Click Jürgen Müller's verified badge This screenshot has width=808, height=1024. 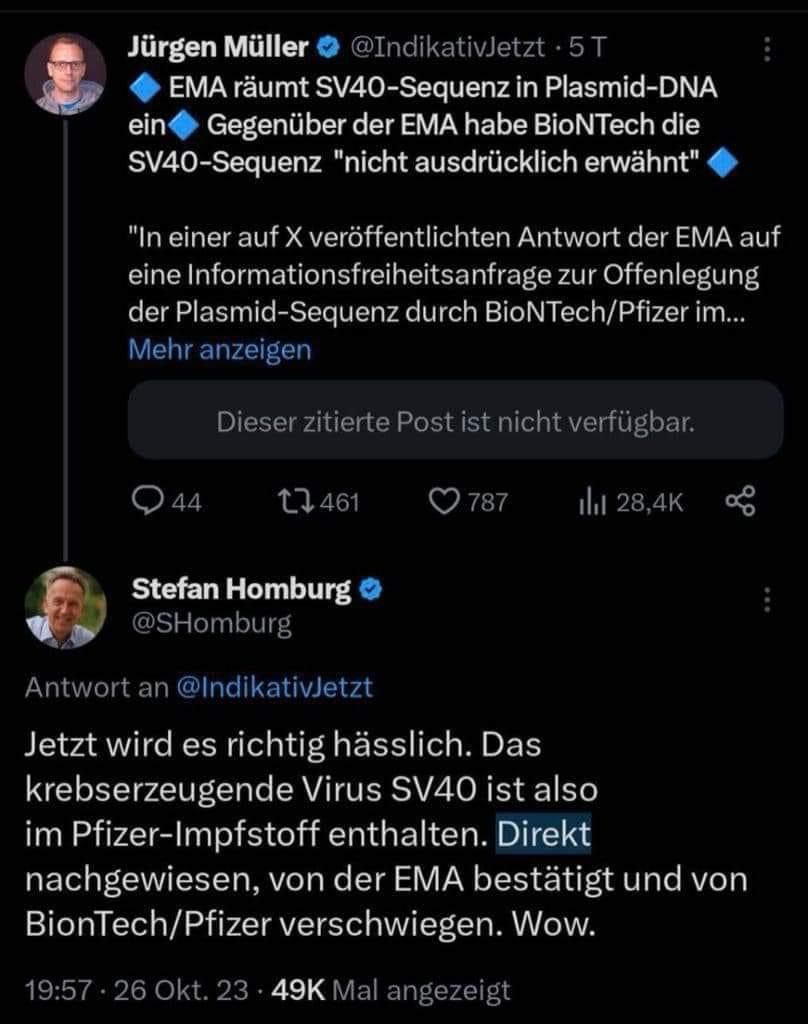327,46
